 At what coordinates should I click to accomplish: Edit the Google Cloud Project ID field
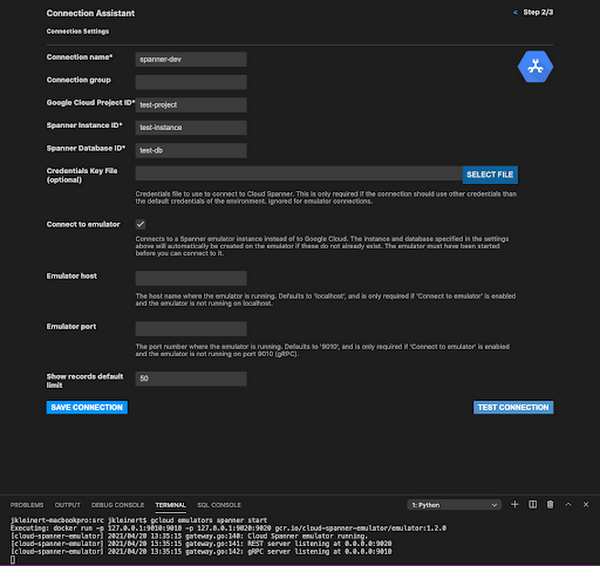coord(191,105)
